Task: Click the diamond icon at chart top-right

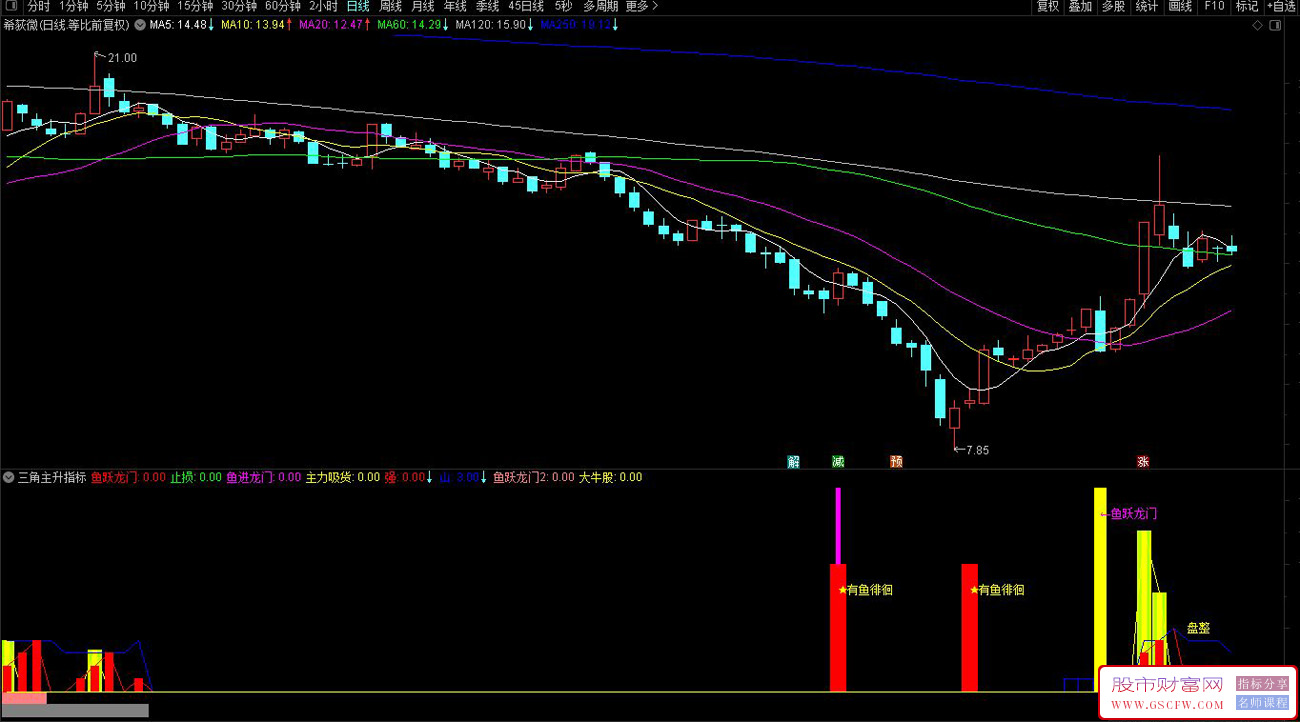Action: 1256,25
